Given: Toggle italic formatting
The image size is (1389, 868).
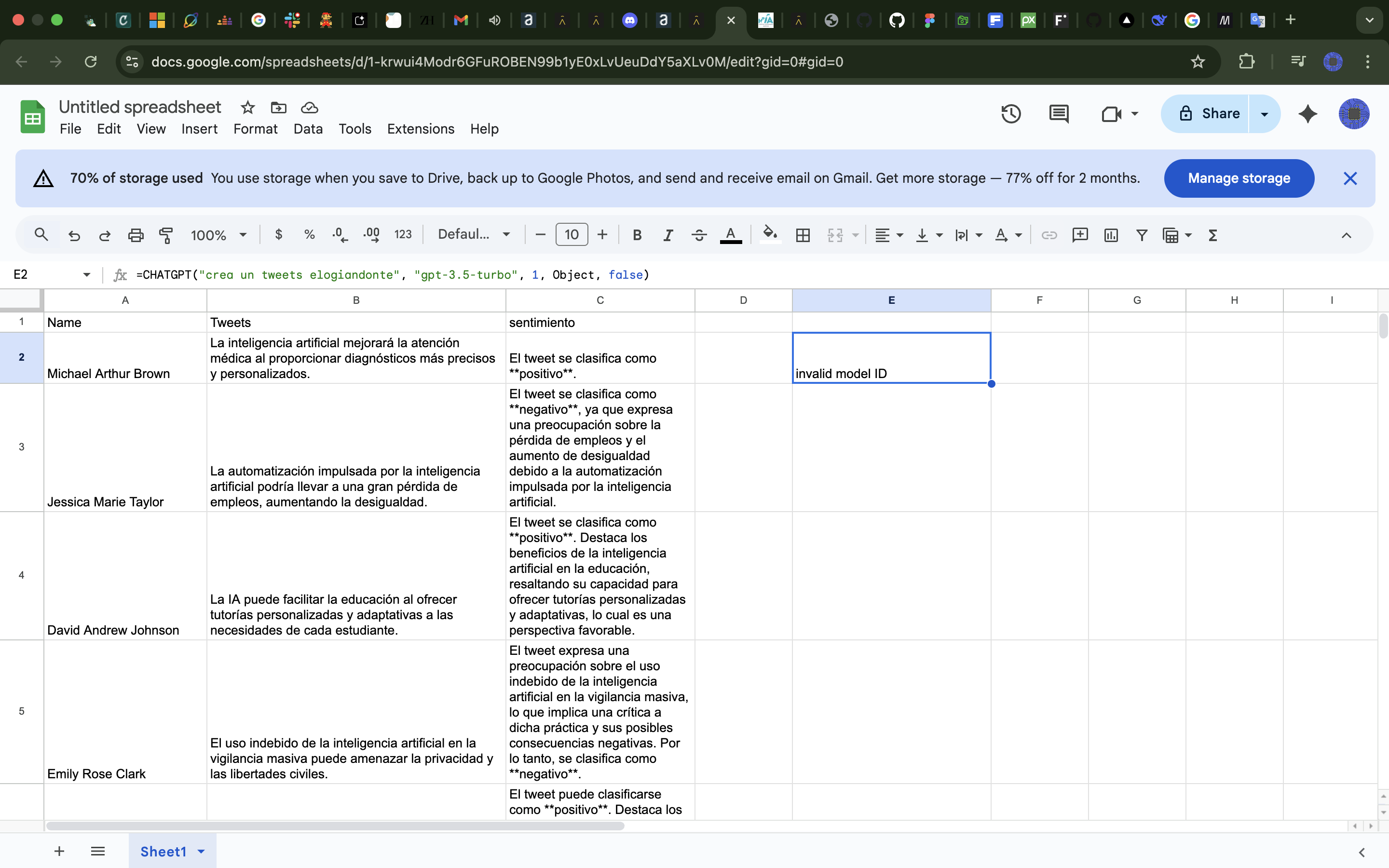Looking at the screenshot, I should tap(667, 235).
